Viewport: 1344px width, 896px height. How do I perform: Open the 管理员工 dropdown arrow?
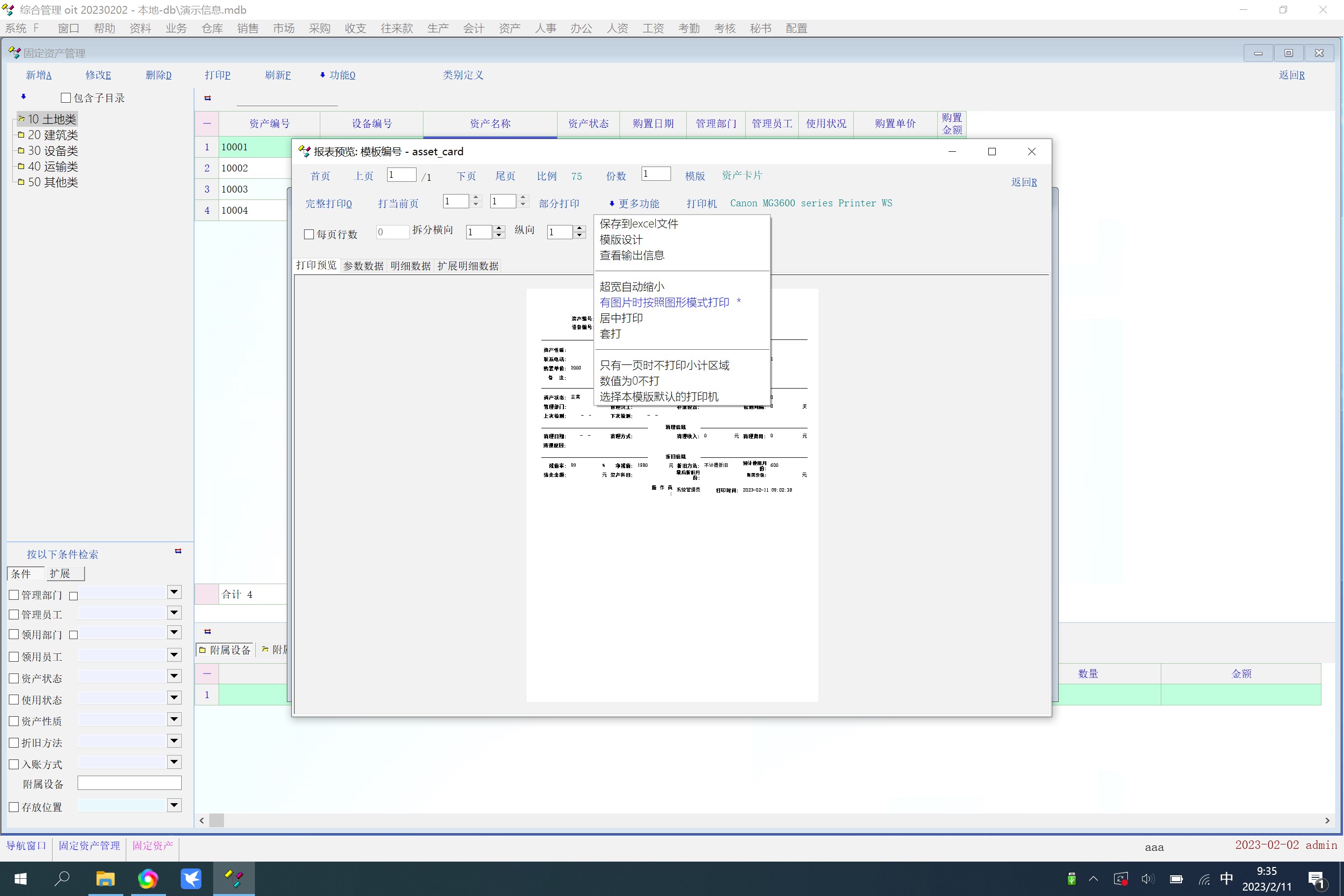coord(174,613)
